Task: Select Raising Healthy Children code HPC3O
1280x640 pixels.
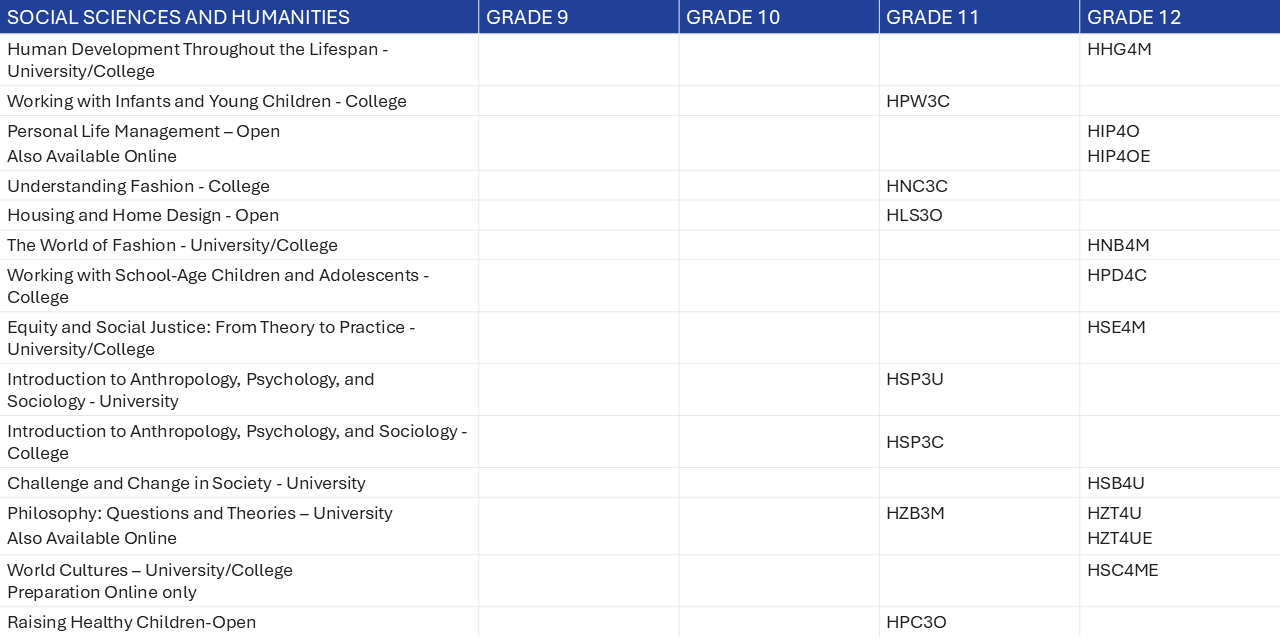Action: (916, 622)
